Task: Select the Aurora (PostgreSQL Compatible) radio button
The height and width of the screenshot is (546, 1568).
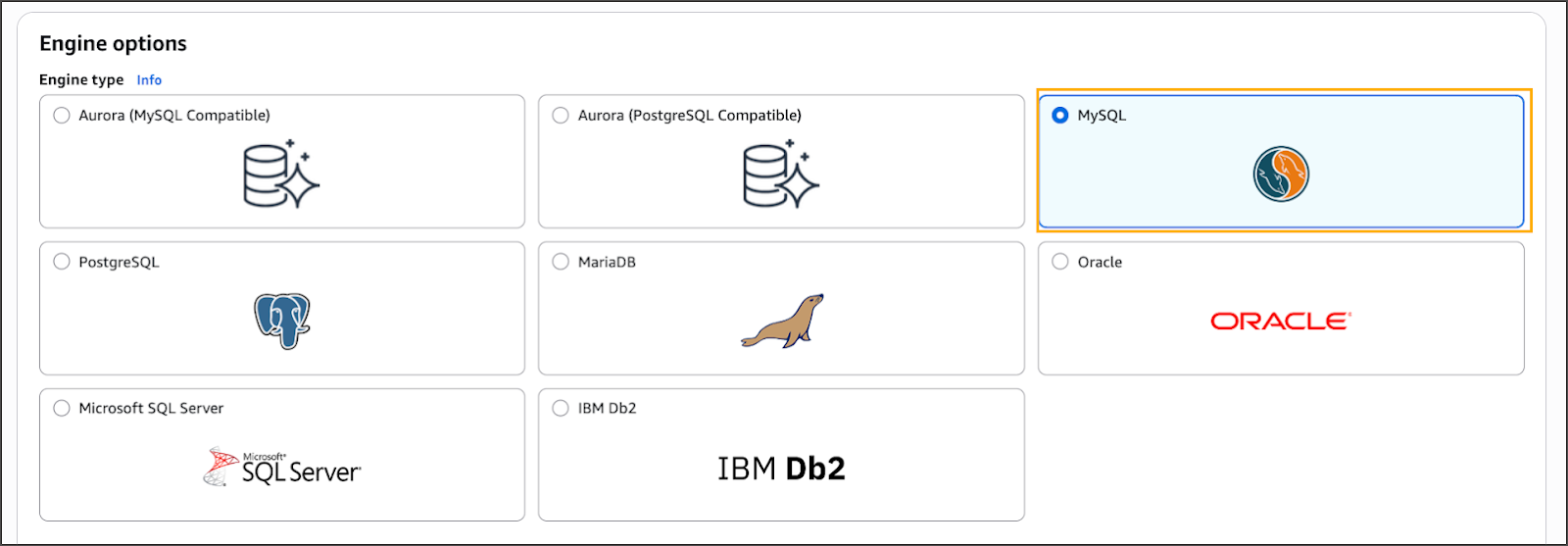Action: pyautogui.click(x=561, y=116)
